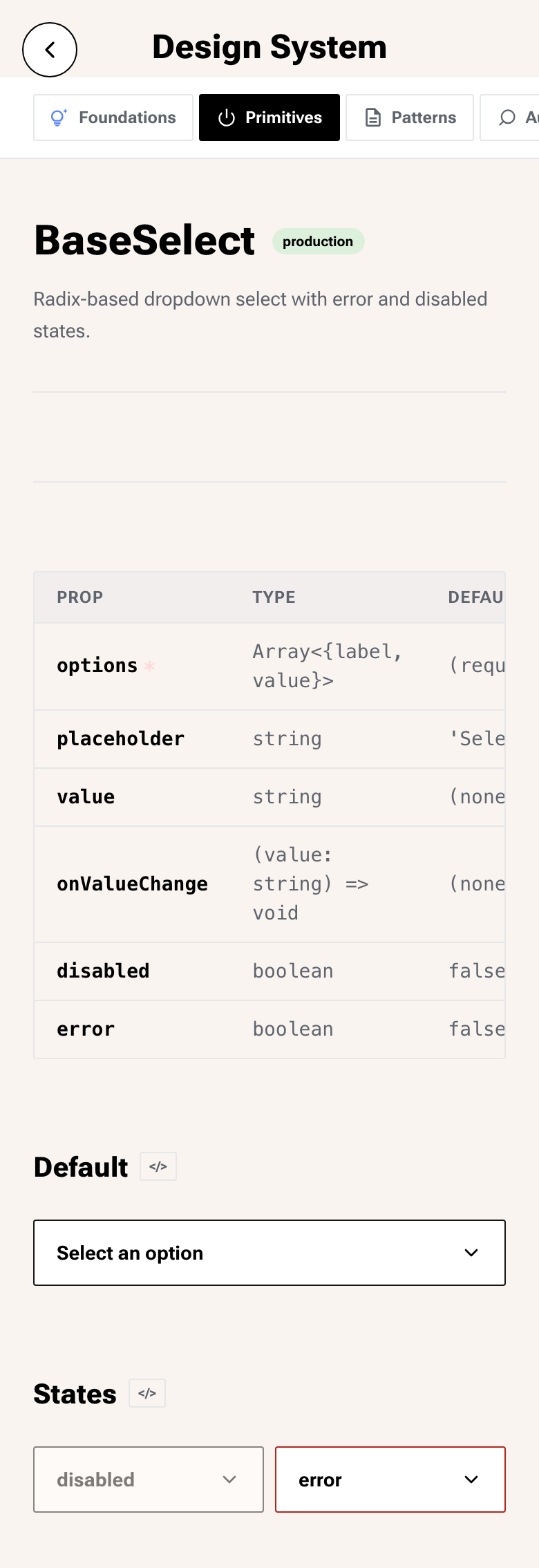Show code for the States example
This screenshot has height=1568, width=539.
click(x=147, y=1393)
